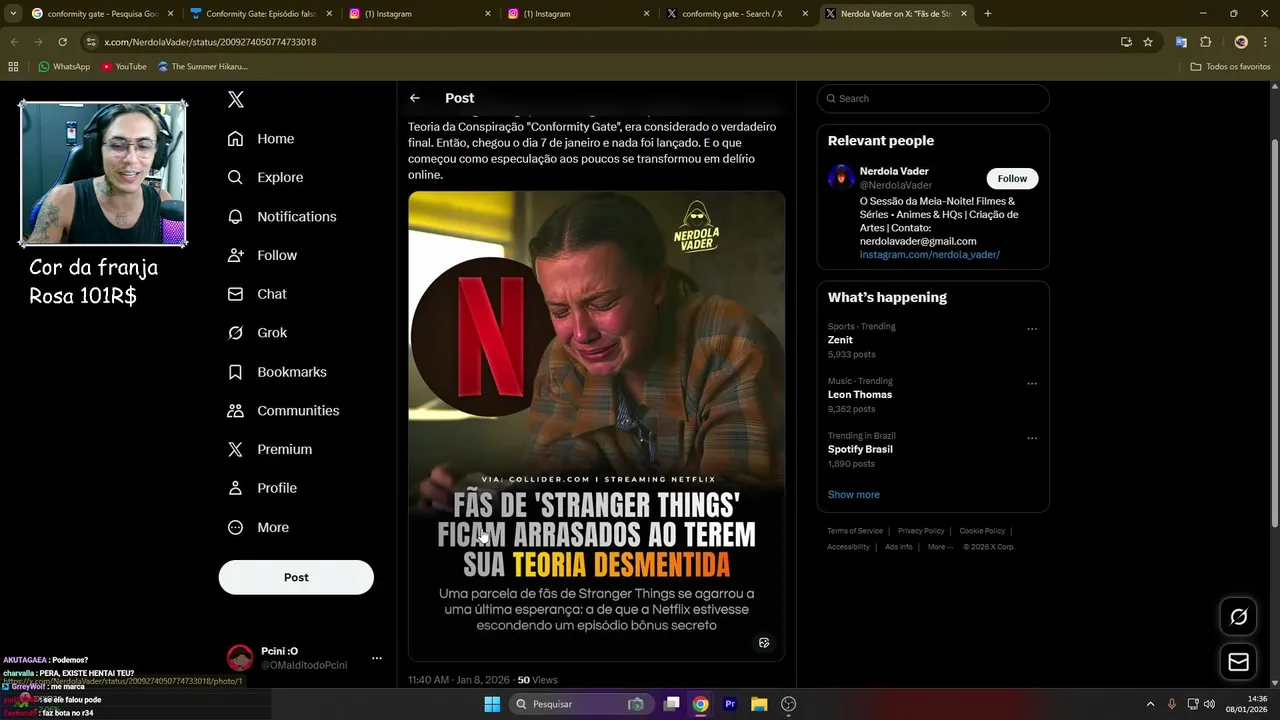Open the Explore page
Viewport: 1280px width, 720px height.
(x=265, y=177)
